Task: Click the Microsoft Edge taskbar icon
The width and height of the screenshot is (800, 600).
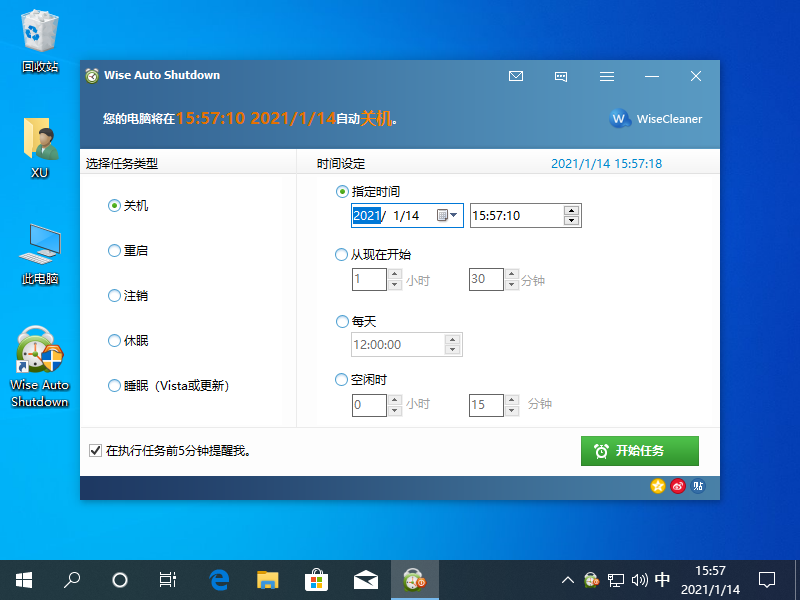Action: pos(219,579)
